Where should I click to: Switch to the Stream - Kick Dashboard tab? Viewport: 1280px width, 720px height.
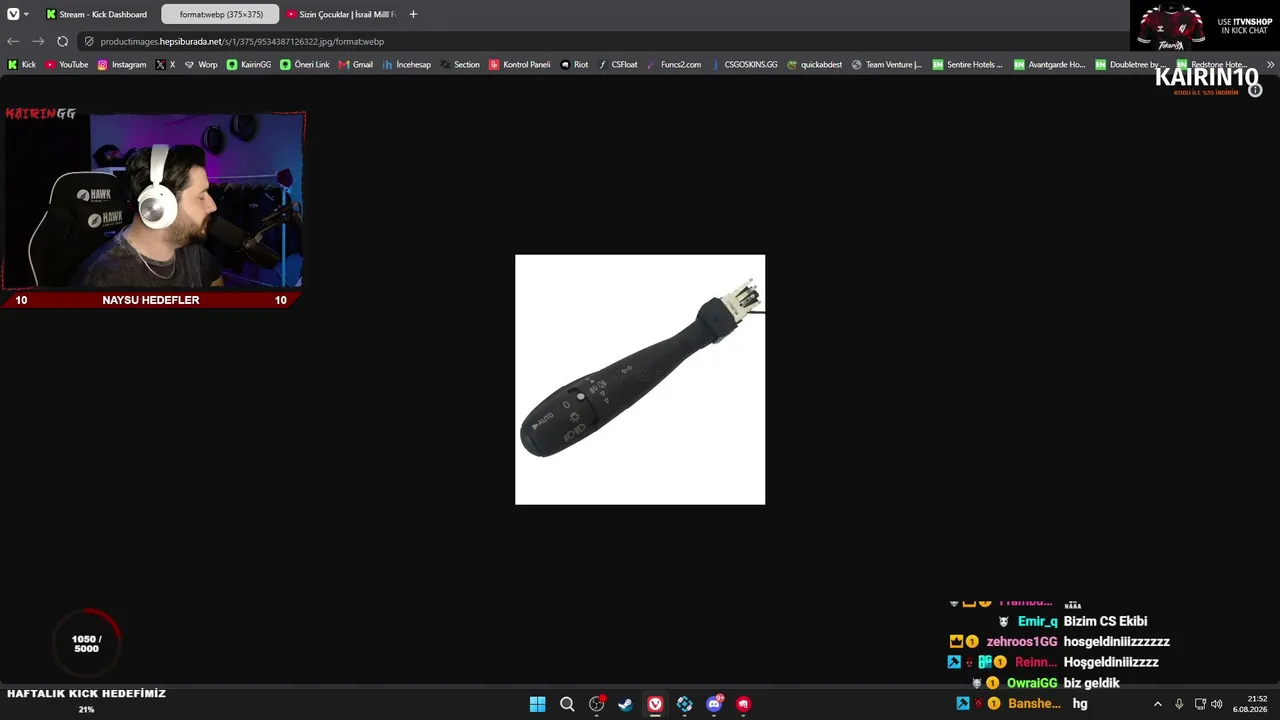tap(96, 14)
